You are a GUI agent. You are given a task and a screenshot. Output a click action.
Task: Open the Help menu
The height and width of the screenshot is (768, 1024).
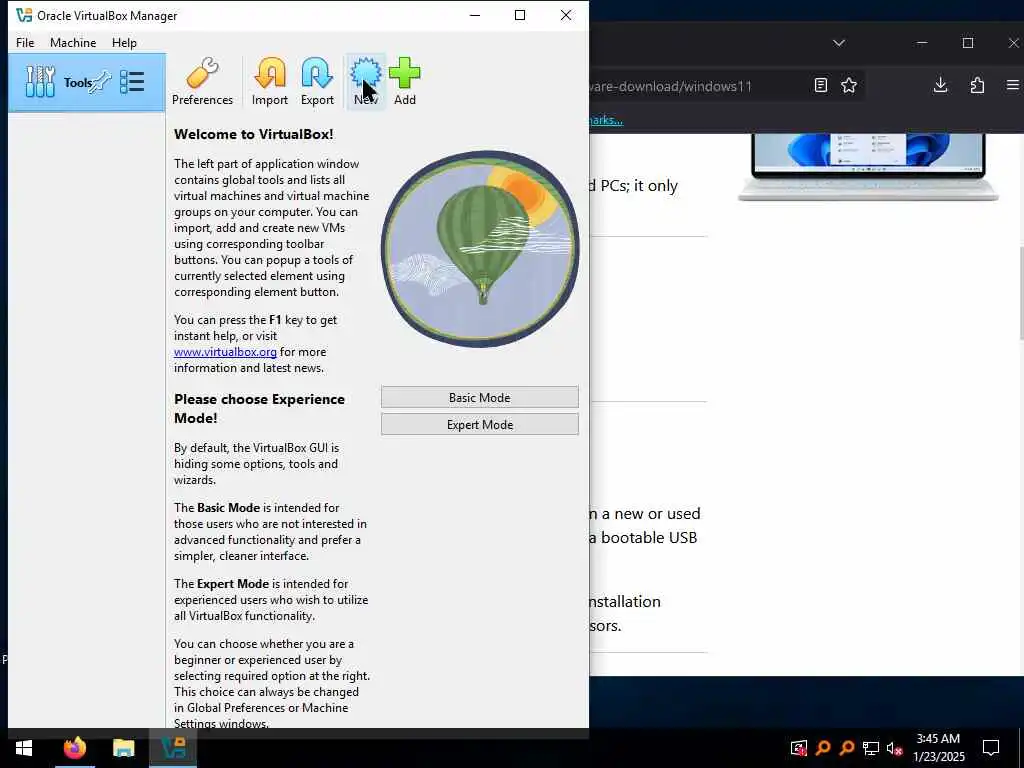(x=124, y=42)
